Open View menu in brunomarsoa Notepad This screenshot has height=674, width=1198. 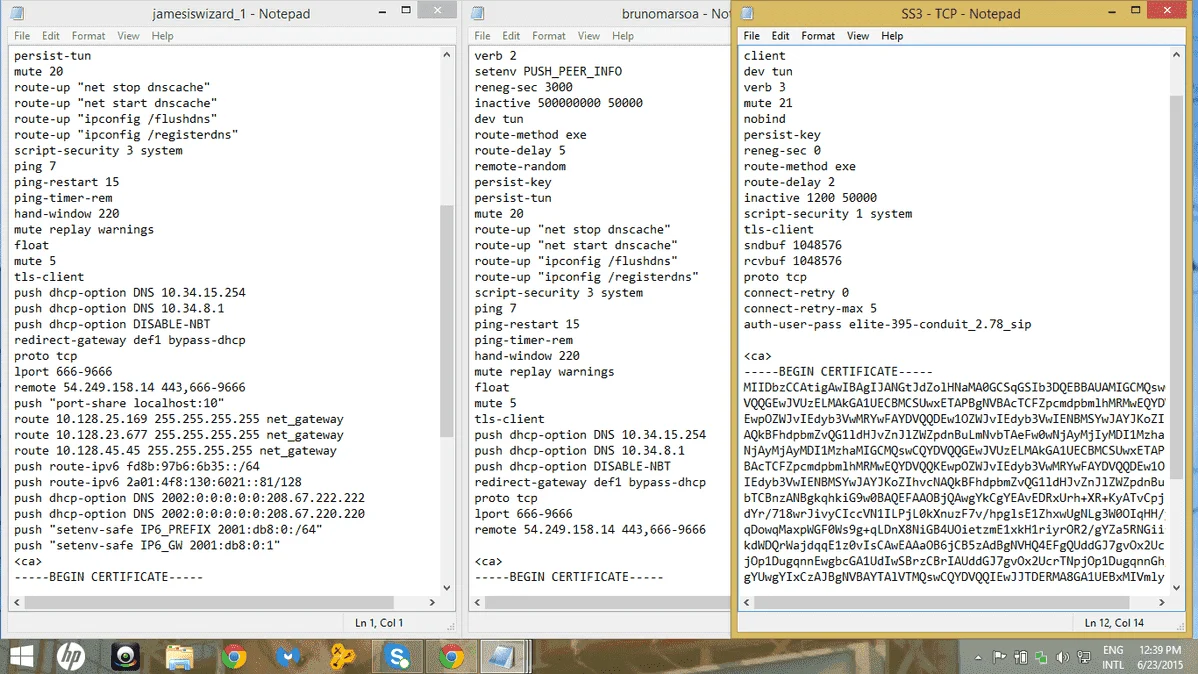click(588, 36)
